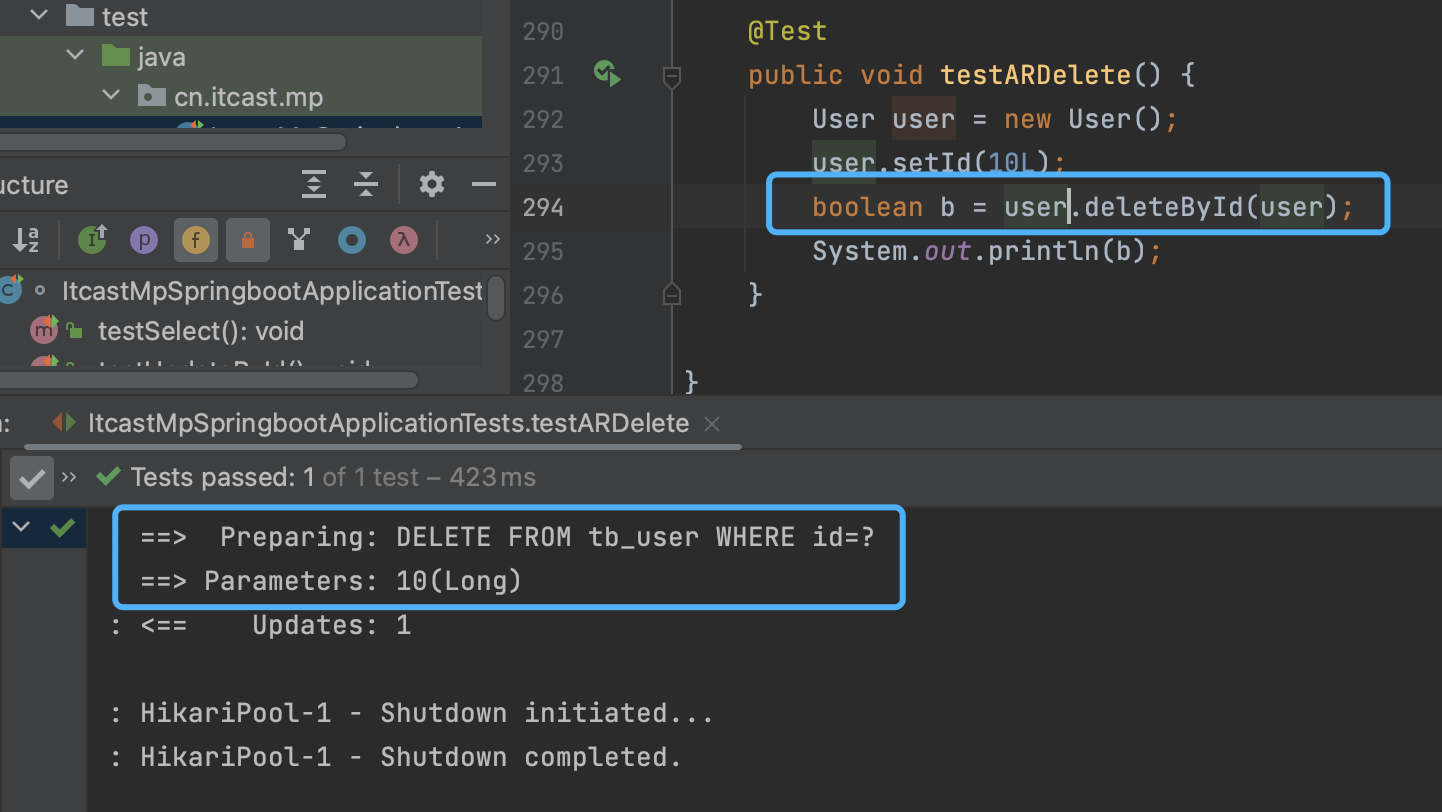
Task: Click the Expand All icon in Structure panel
Action: click(x=314, y=185)
